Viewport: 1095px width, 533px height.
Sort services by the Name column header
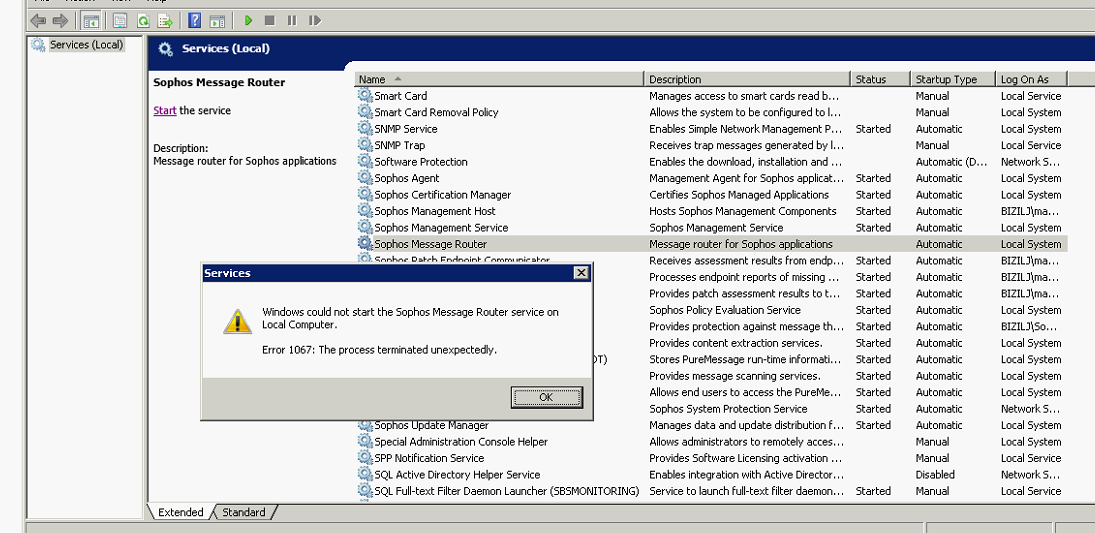coord(499,79)
